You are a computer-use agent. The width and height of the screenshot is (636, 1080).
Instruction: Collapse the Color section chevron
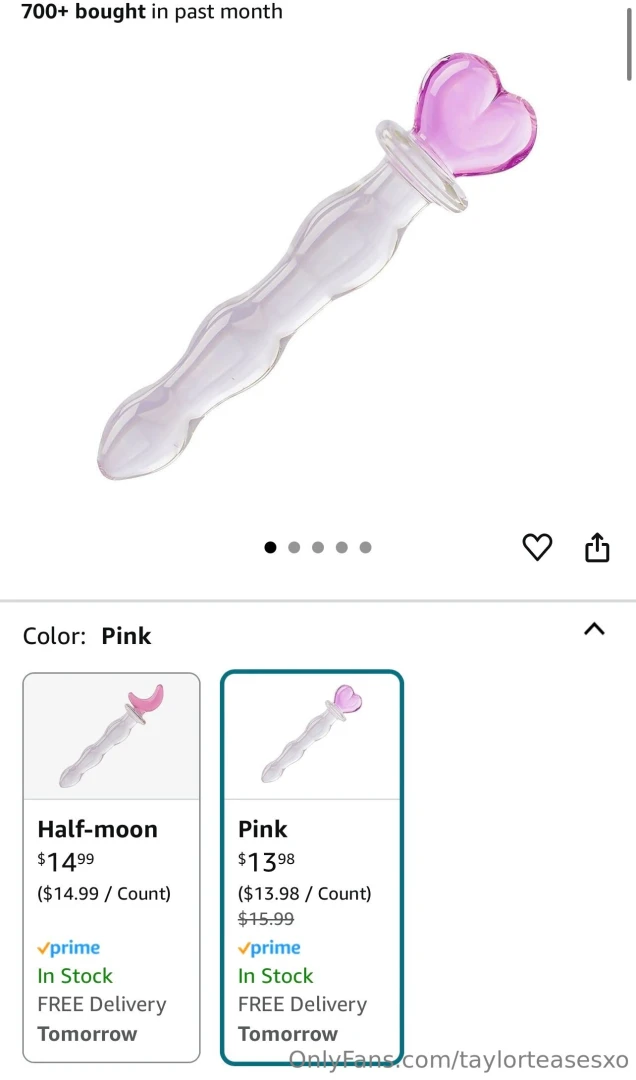pos(594,629)
